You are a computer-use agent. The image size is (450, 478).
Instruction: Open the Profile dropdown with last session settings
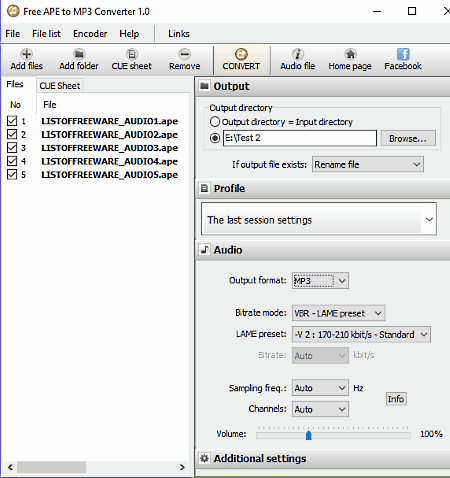[x=319, y=219]
